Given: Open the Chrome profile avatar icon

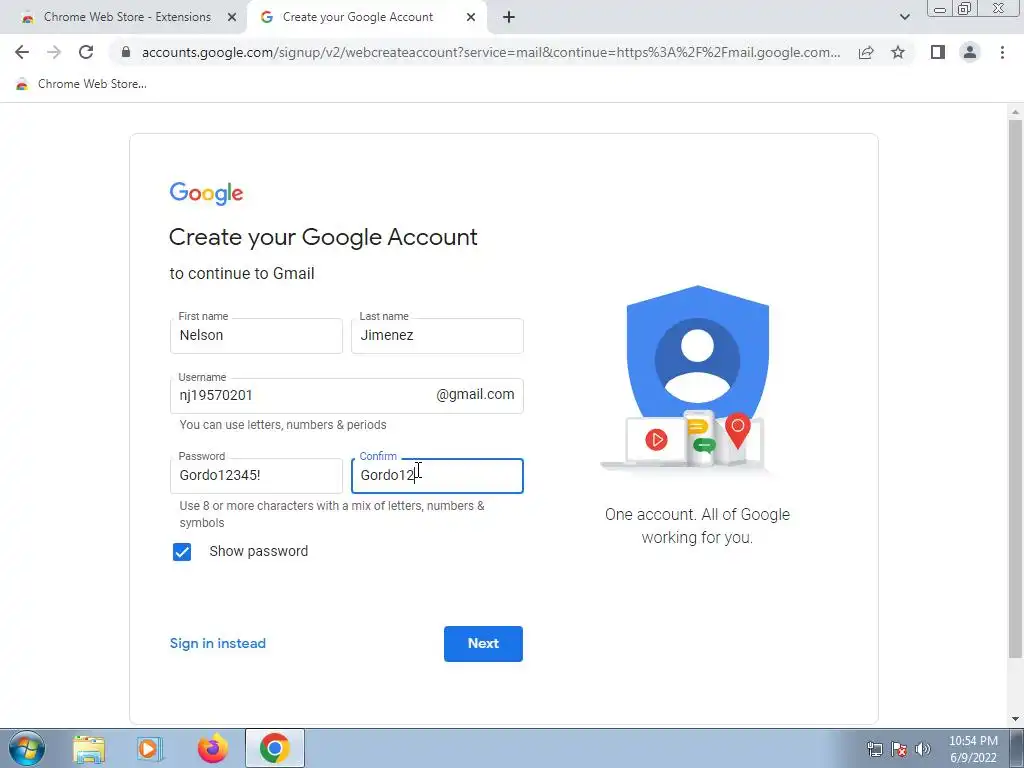Looking at the screenshot, I should [970, 52].
